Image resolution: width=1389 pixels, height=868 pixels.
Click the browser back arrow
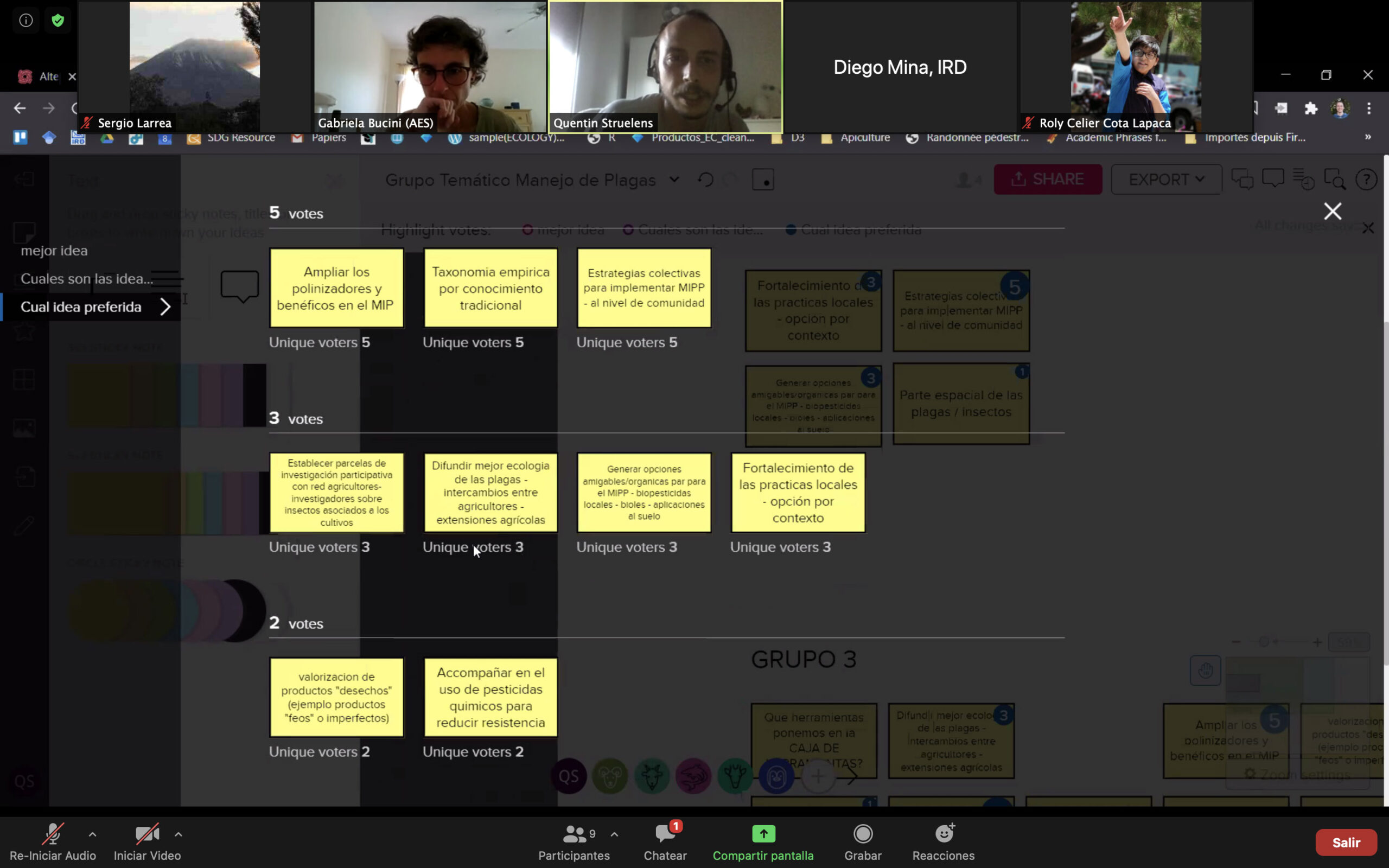tap(20, 108)
